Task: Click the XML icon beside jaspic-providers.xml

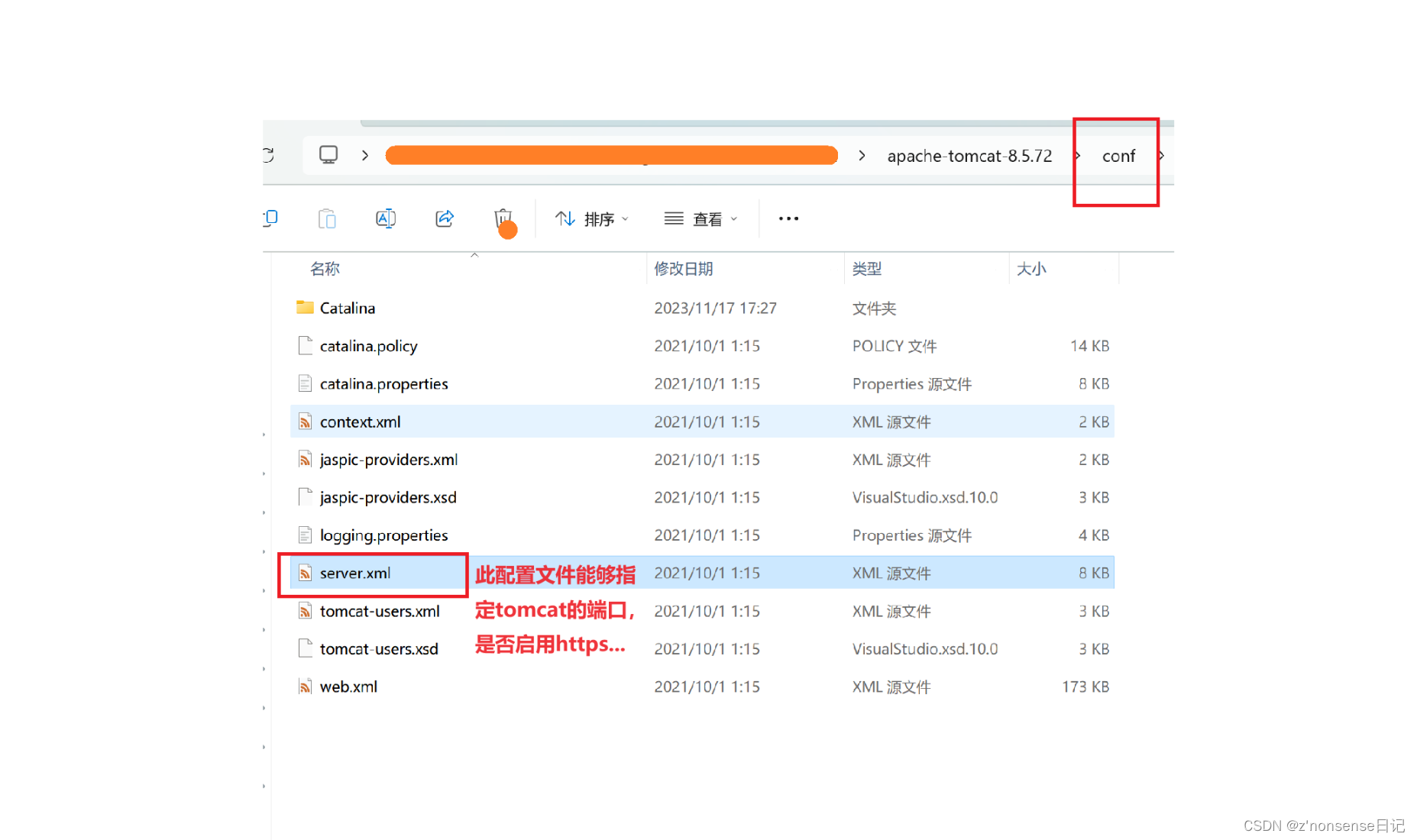Action: point(305,460)
